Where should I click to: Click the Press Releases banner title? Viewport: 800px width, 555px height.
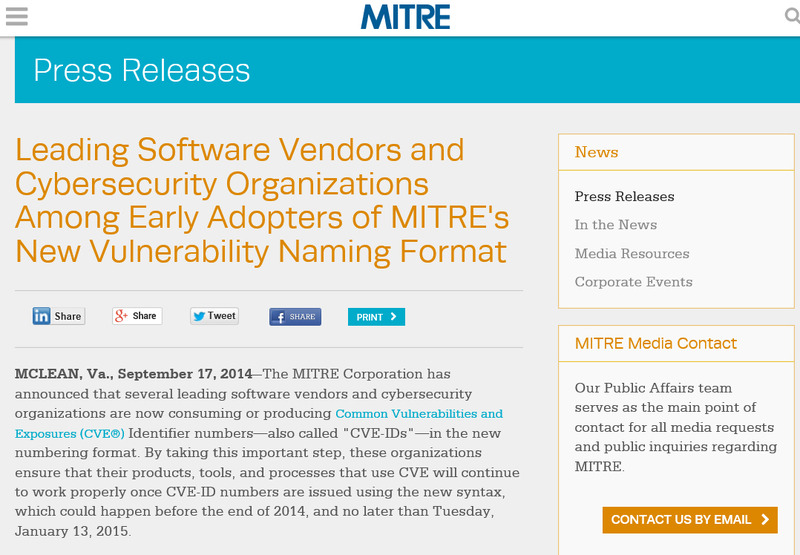click(141, 70)
